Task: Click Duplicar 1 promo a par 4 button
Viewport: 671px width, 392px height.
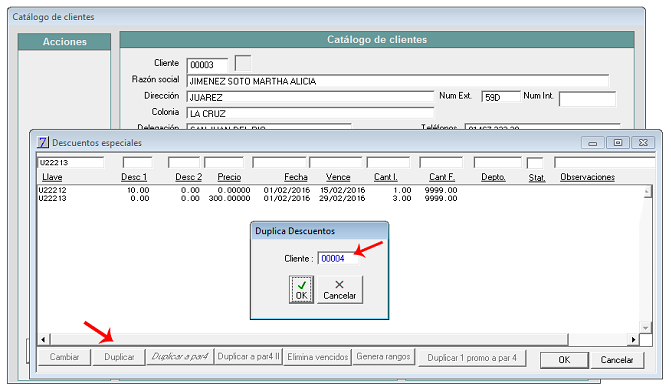Action: (x=472, y=358)
